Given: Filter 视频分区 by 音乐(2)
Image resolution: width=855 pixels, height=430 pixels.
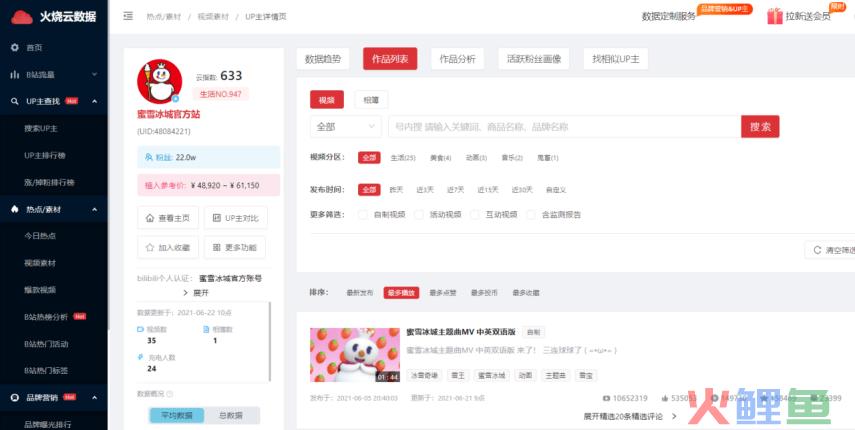Looking at the screenshot, I should pos(512,158).
